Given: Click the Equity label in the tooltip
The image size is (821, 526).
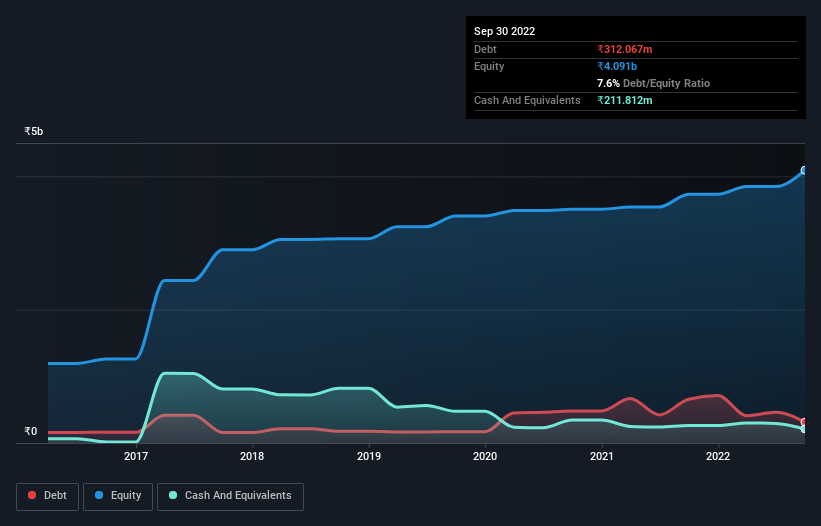Looking at the screenshot, I should (489, 66).
